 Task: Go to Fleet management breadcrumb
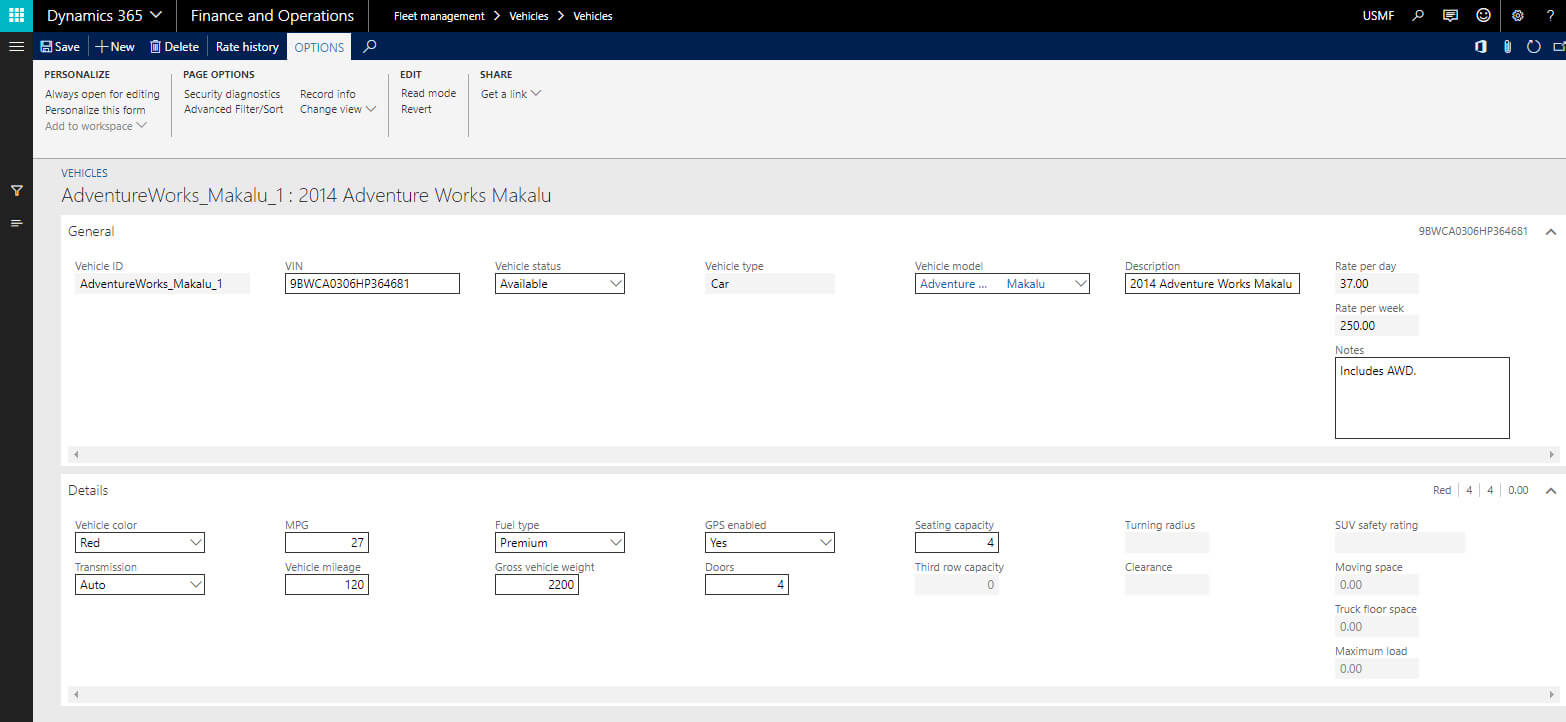click(x=439, y=16)
